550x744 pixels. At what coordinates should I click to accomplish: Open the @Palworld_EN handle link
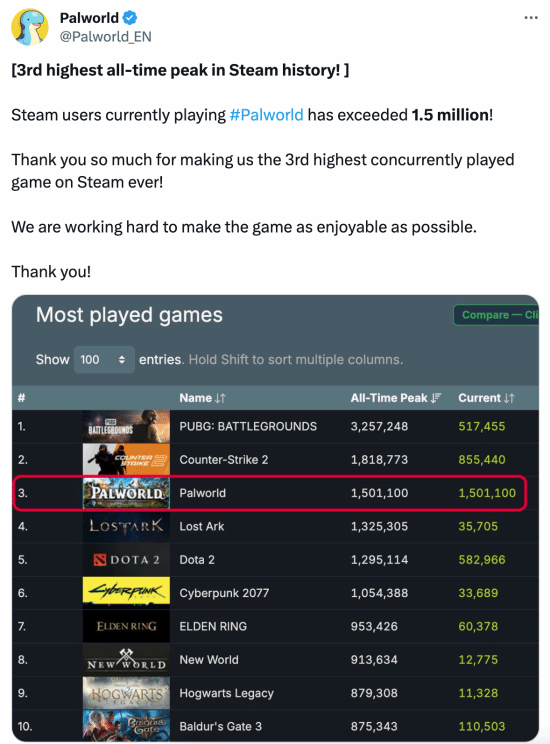[105, 37]
